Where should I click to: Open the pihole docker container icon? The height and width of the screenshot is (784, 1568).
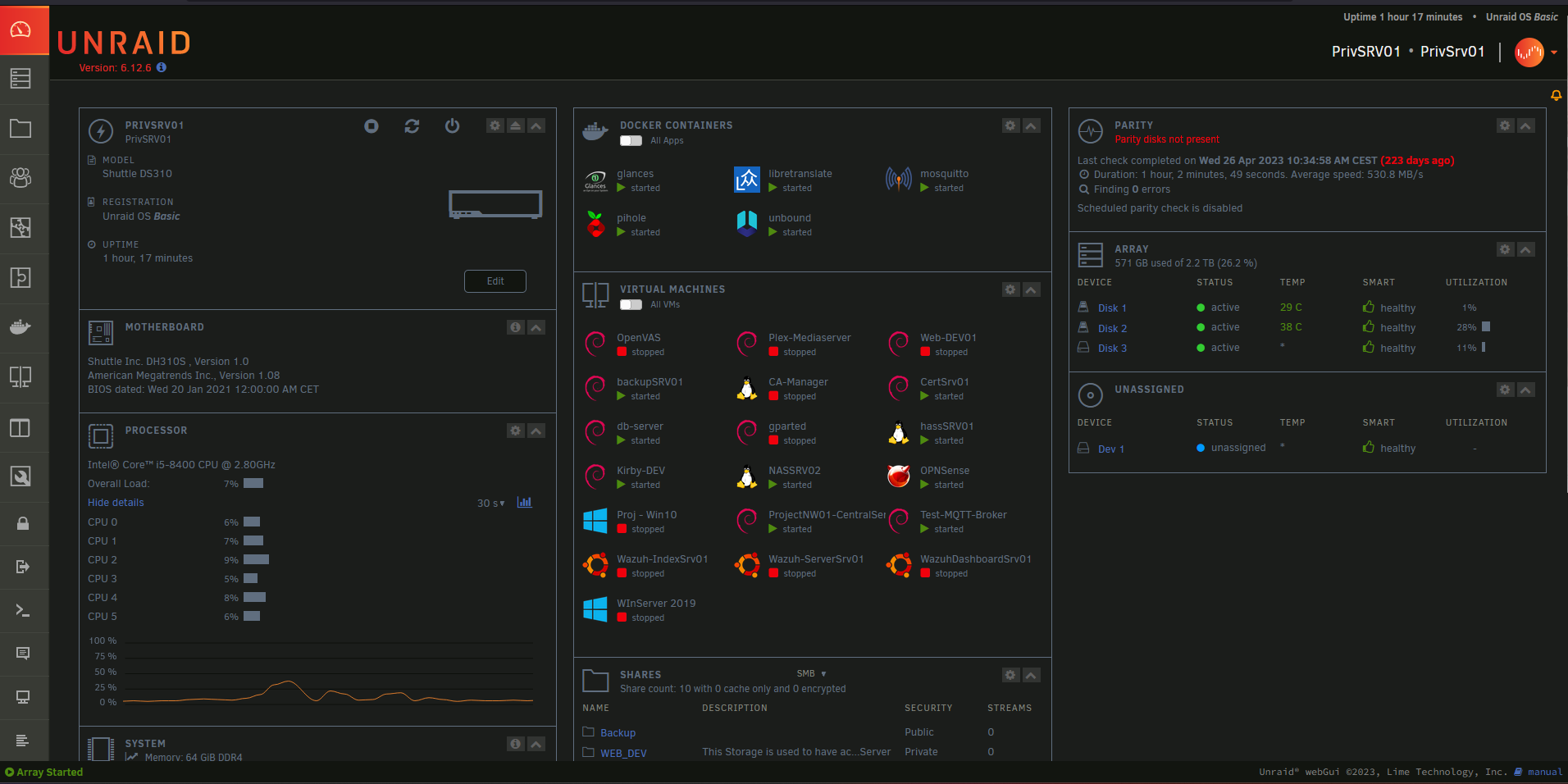click(595, 224)
